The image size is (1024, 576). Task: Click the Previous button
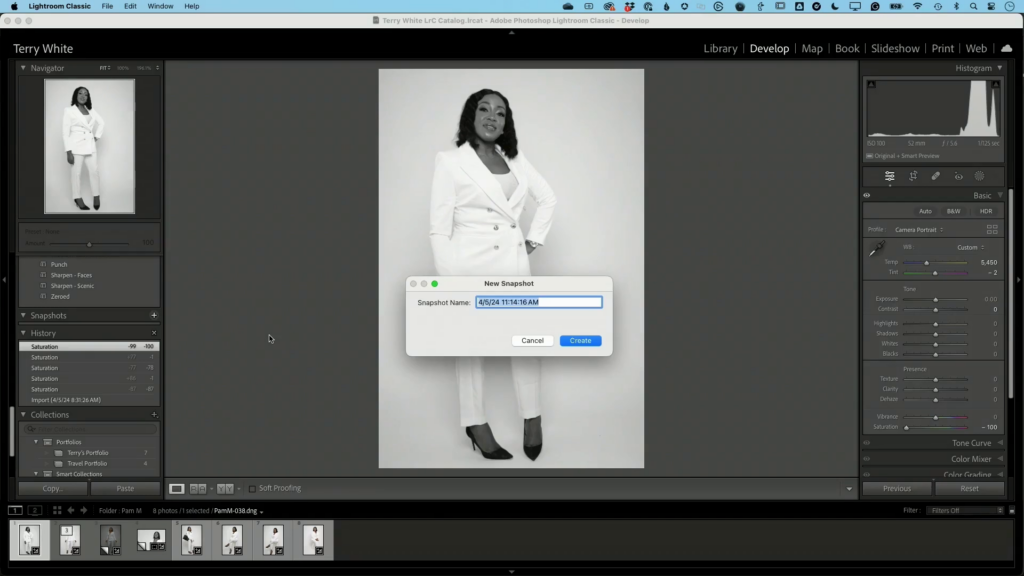click(897, 488)
